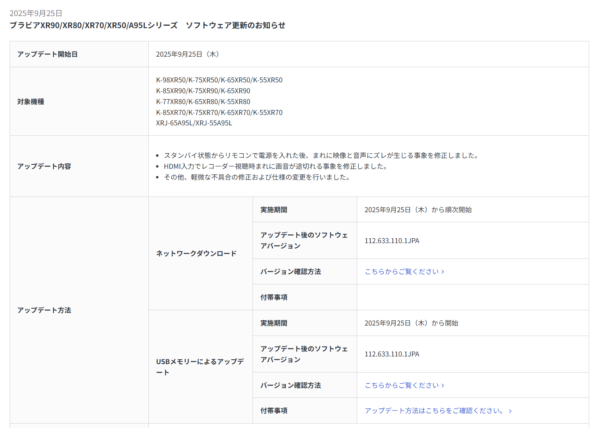Select バージョン確認方法 label in network section
The height and width of the screenshot is (428, 600).
point(290,272)
